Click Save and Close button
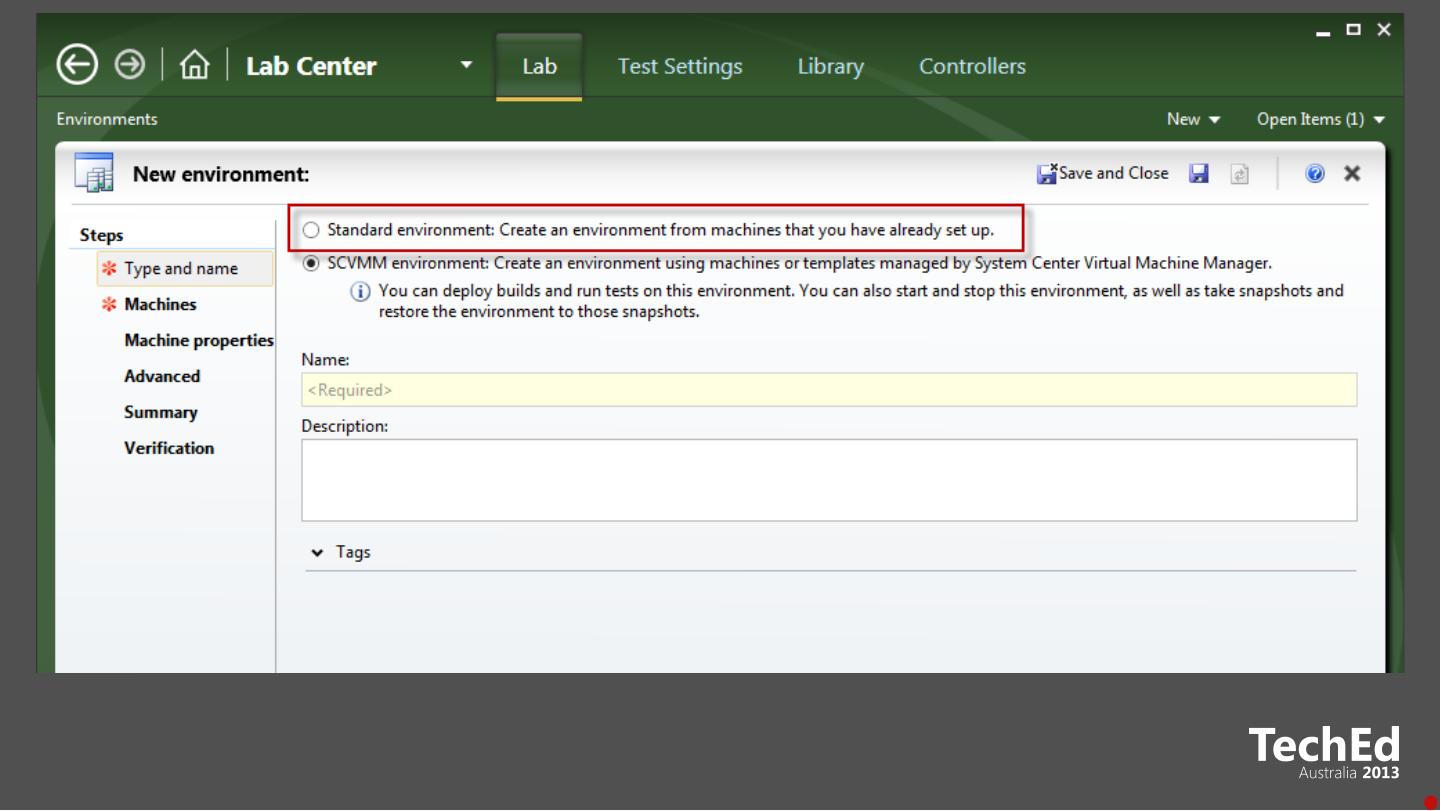The width and height of the screenshot is (1441, 811). (1103, 174)
